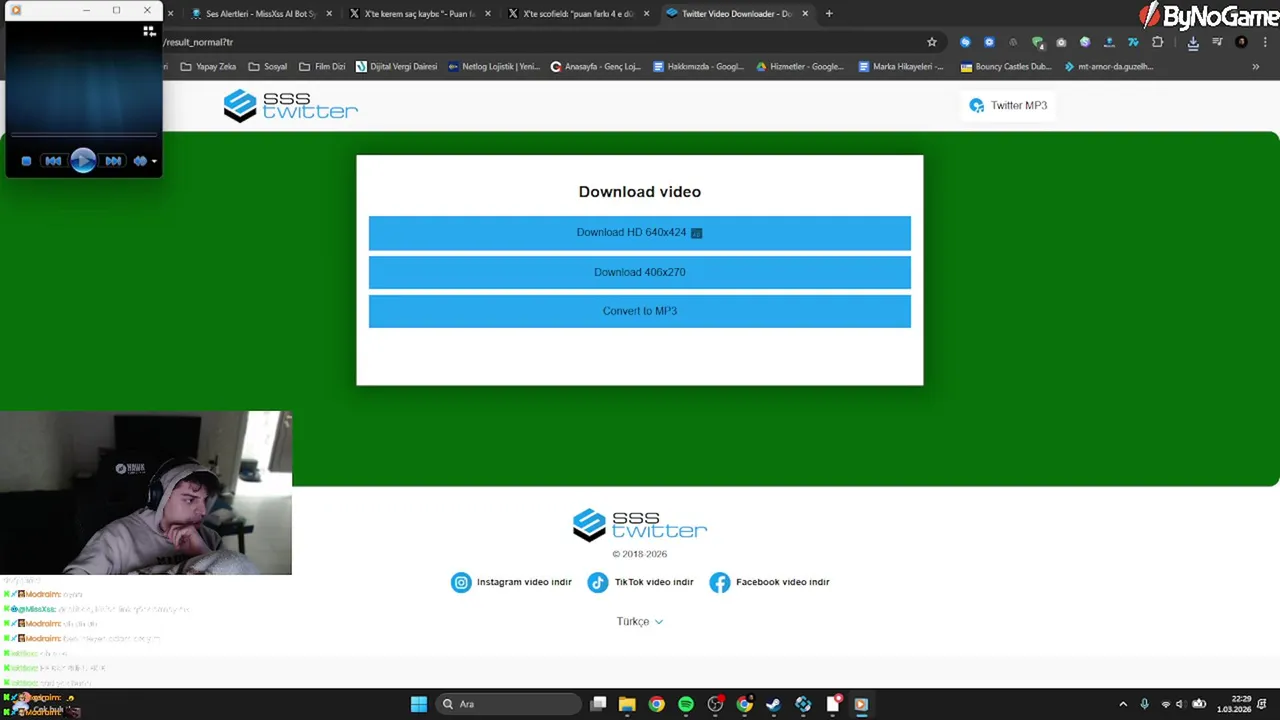Click the media player seek bar
This screenshot has width=1280, height=720.
(83, 134)
